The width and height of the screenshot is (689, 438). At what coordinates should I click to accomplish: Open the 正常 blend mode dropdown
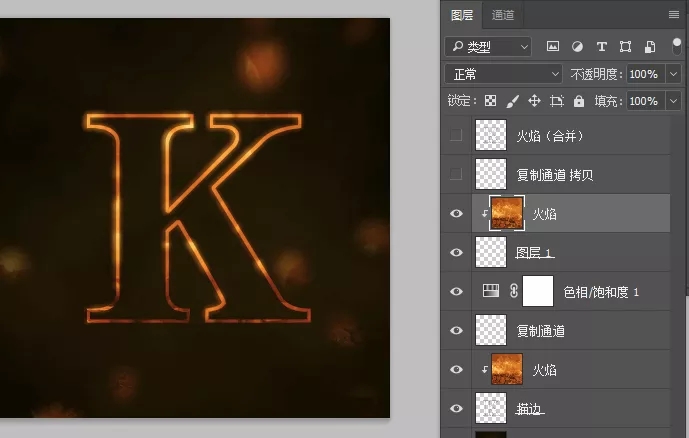(504, 74)
